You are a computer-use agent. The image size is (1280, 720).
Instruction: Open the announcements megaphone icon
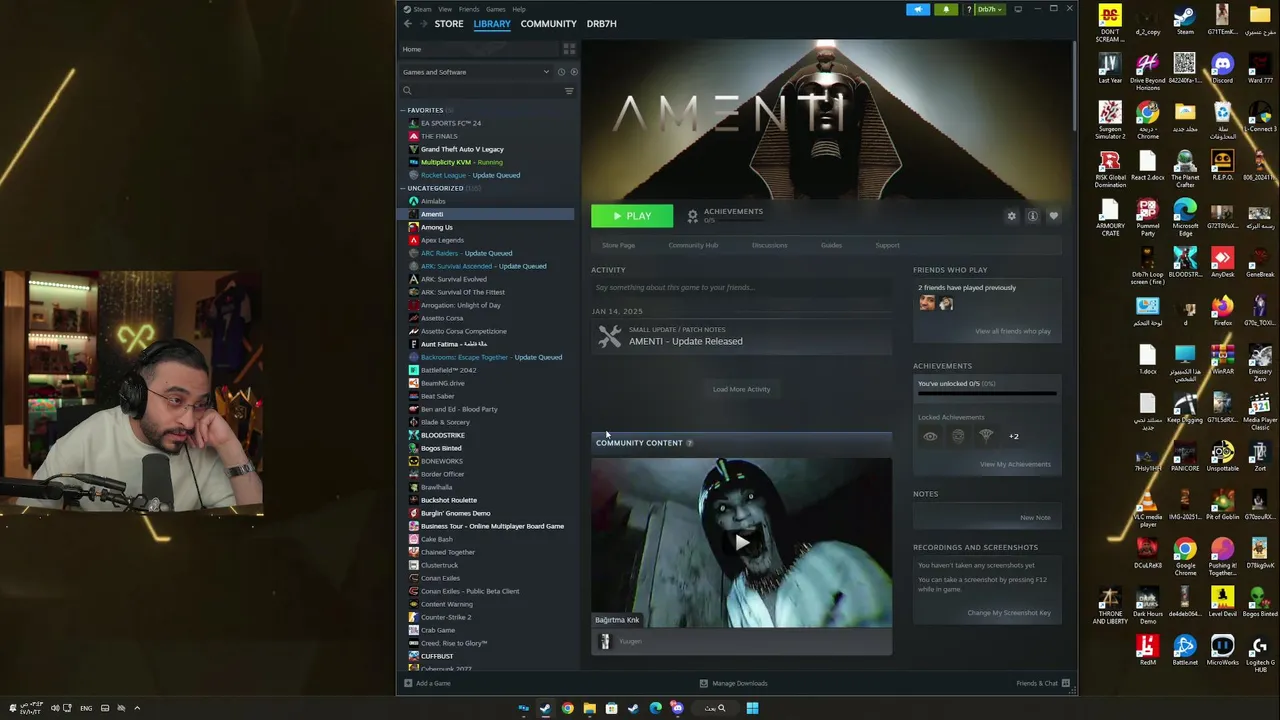tap(918, 9)
